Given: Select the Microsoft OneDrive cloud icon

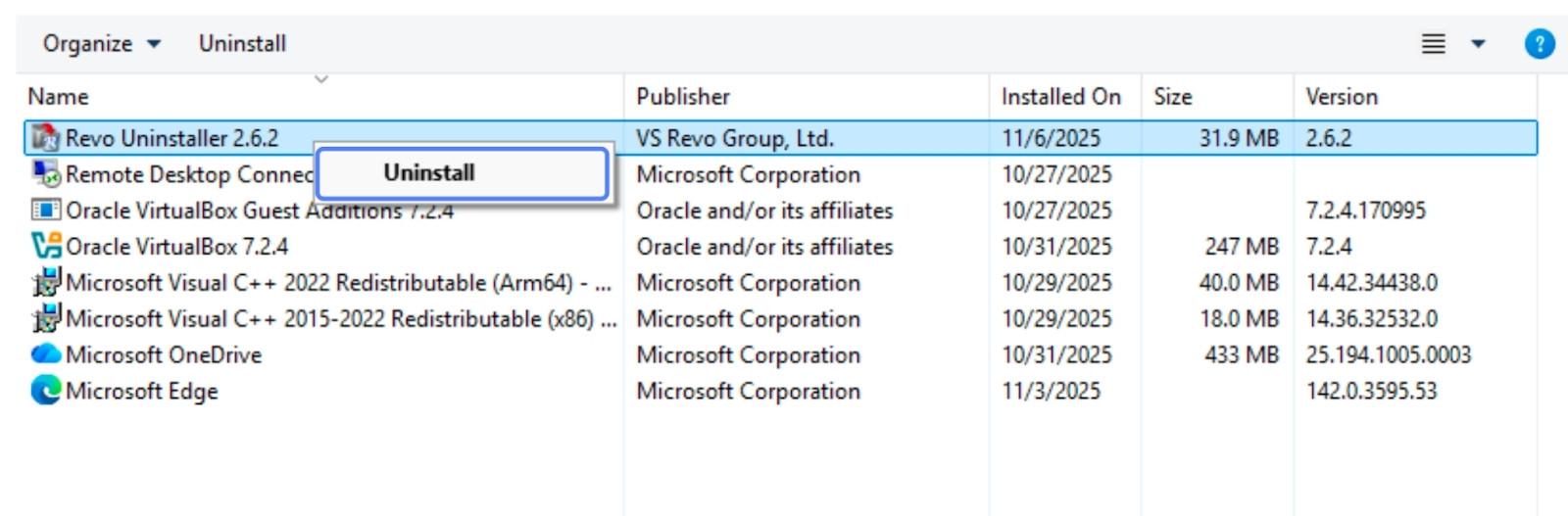Looking at the screenshot, I should 45,354.
